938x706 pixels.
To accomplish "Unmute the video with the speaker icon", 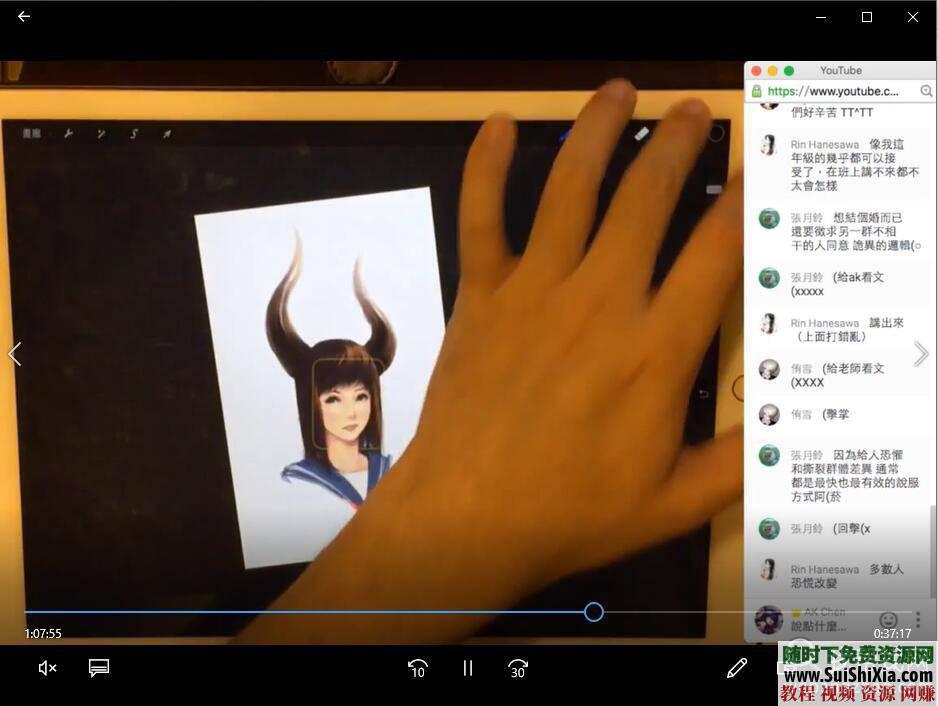I will pyautogui.click(x=47, y=668).
